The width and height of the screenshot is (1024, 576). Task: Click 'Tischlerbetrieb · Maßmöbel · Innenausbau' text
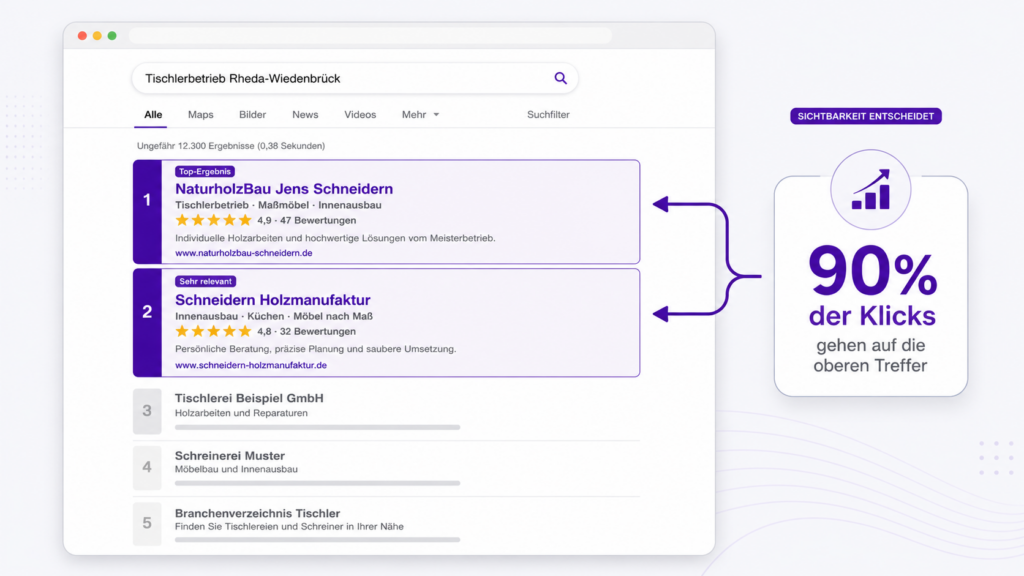(278, 205)
